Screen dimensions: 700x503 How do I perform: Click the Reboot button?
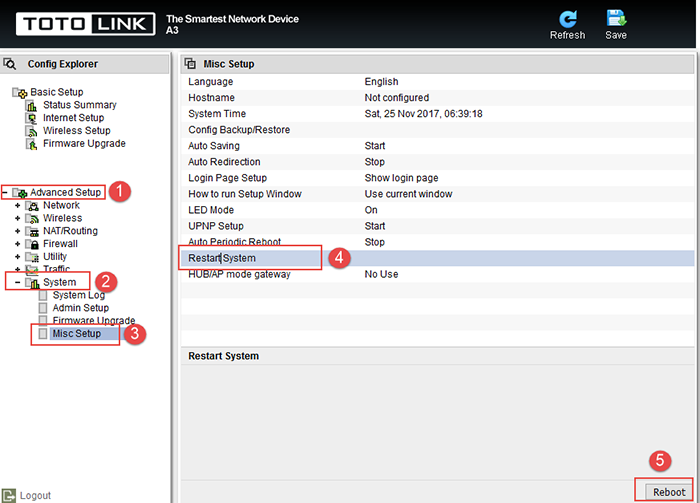point(669,492)
